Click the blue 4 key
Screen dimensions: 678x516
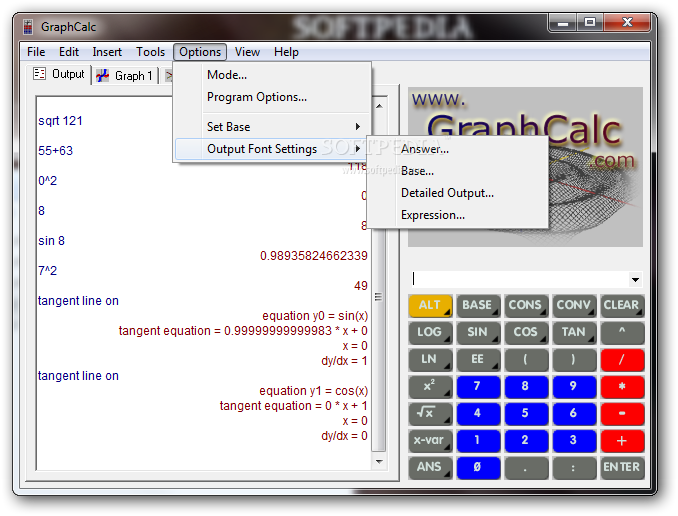pos(478,413)
